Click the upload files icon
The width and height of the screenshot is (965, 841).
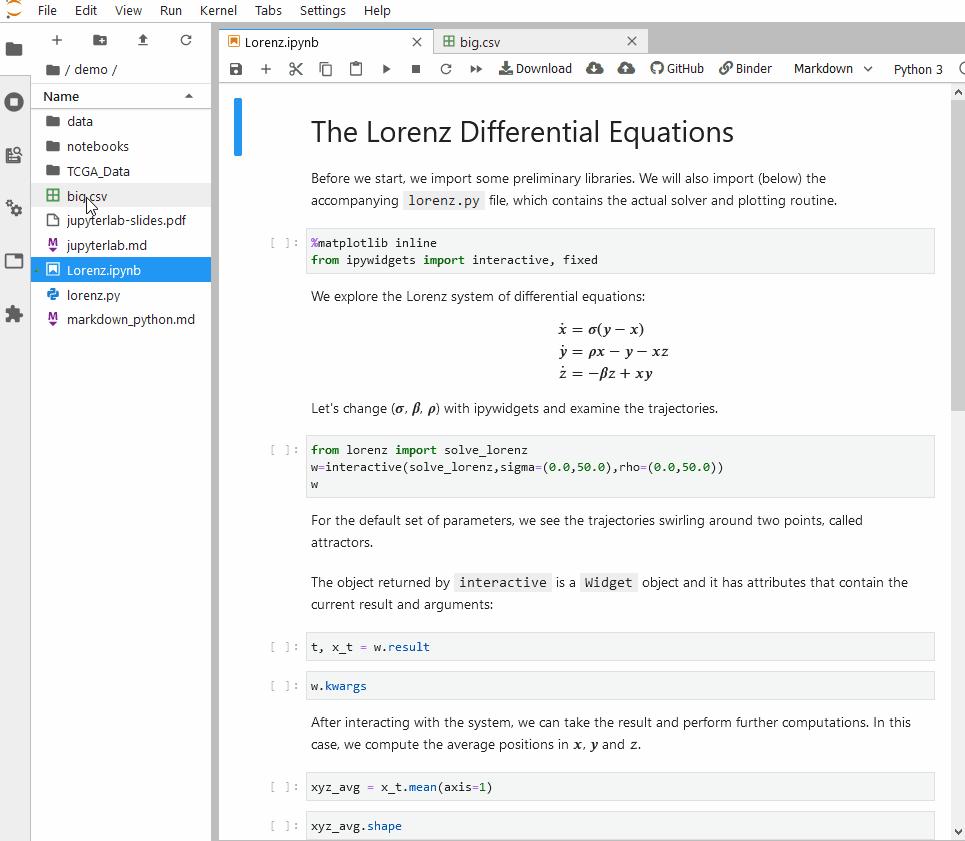(x=143, y=40)
